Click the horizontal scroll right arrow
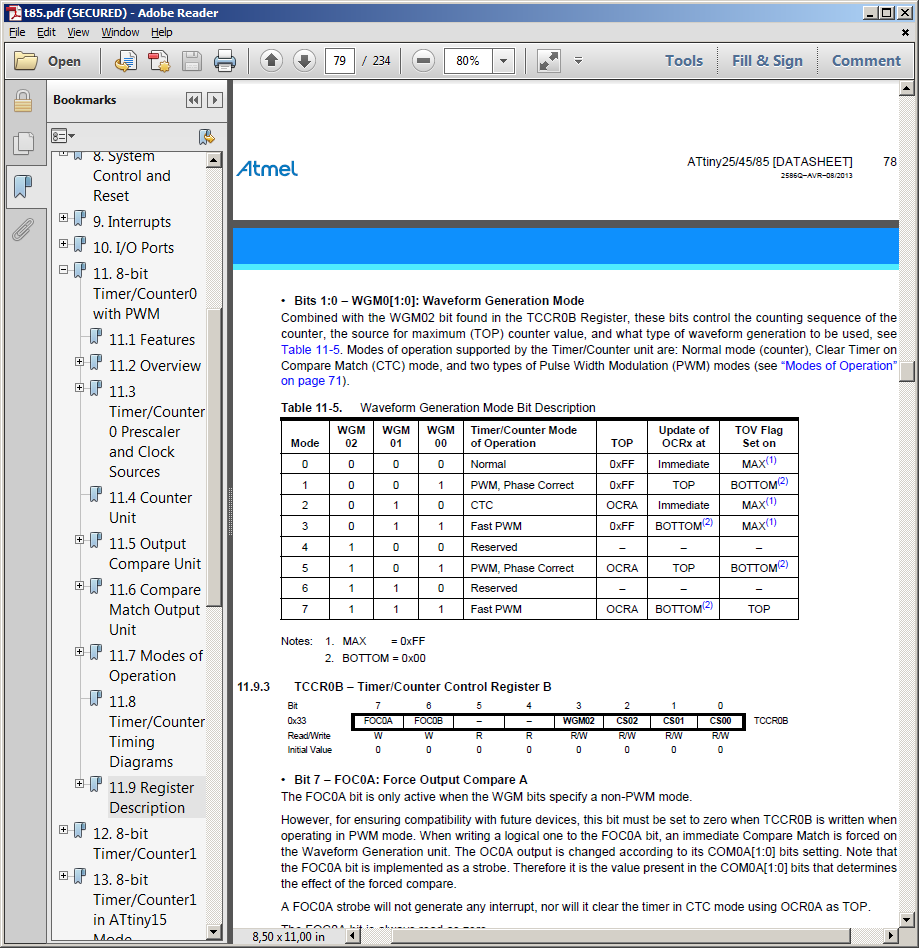This screenshot has height=948, width=919. pyautogui.click(x=890, y=936)
